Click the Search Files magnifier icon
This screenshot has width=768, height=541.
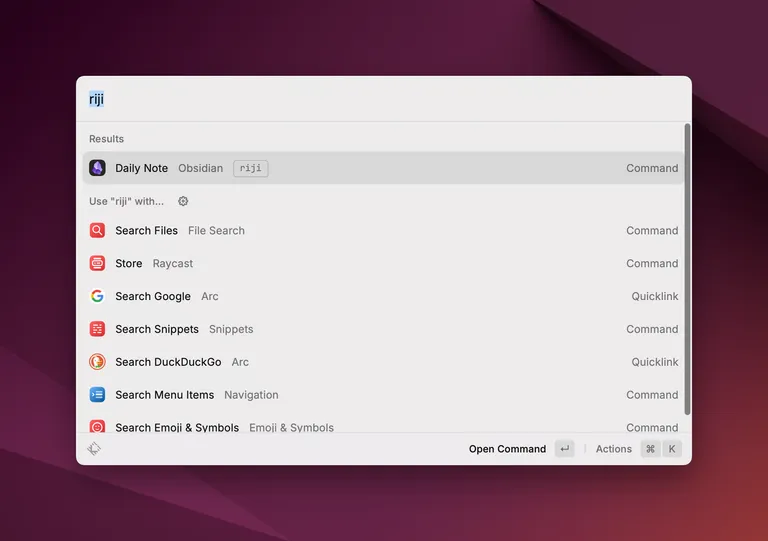point(97,231)
